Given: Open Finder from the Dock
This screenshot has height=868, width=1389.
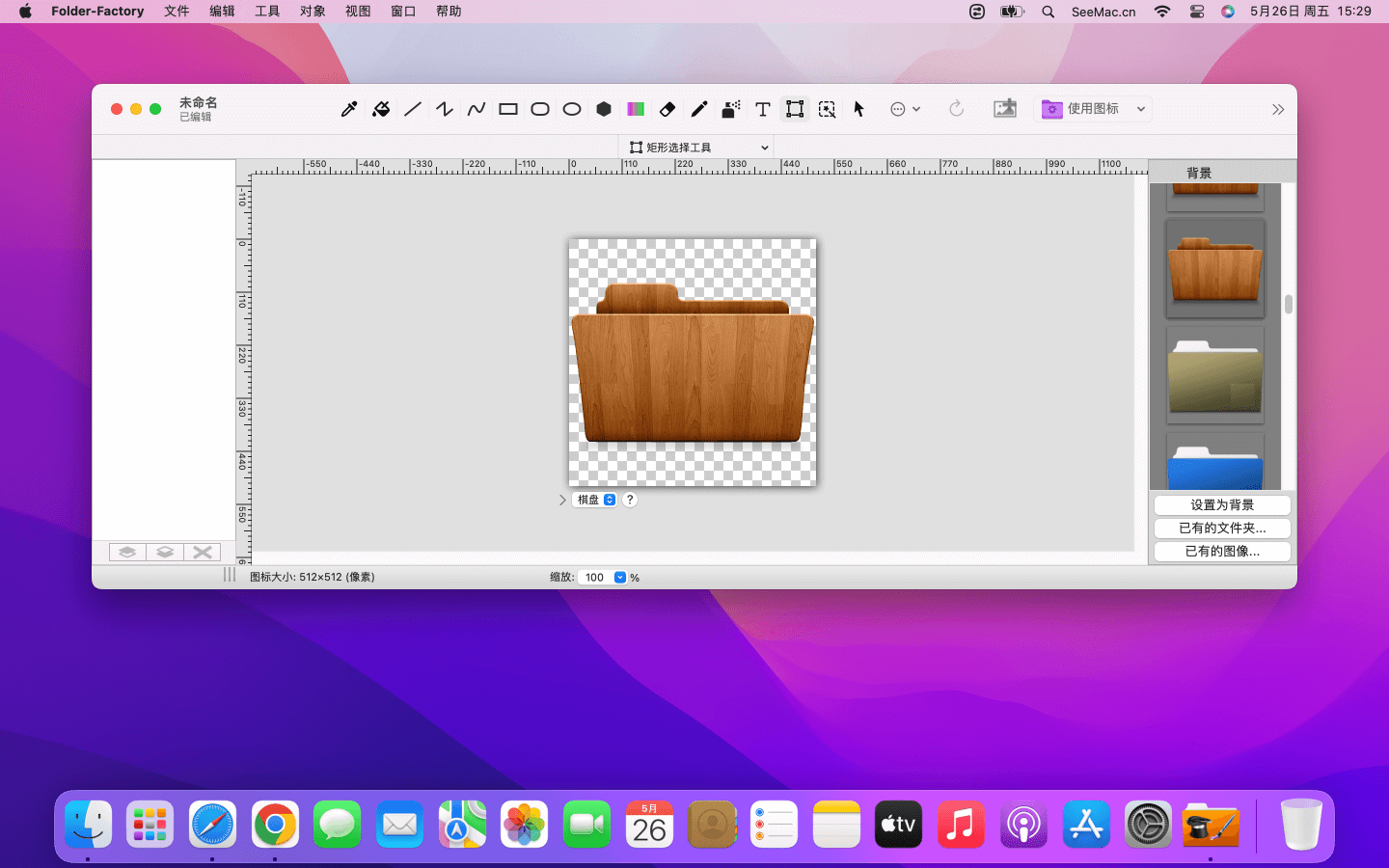Looking at the screenshot, I should point(88,825).
